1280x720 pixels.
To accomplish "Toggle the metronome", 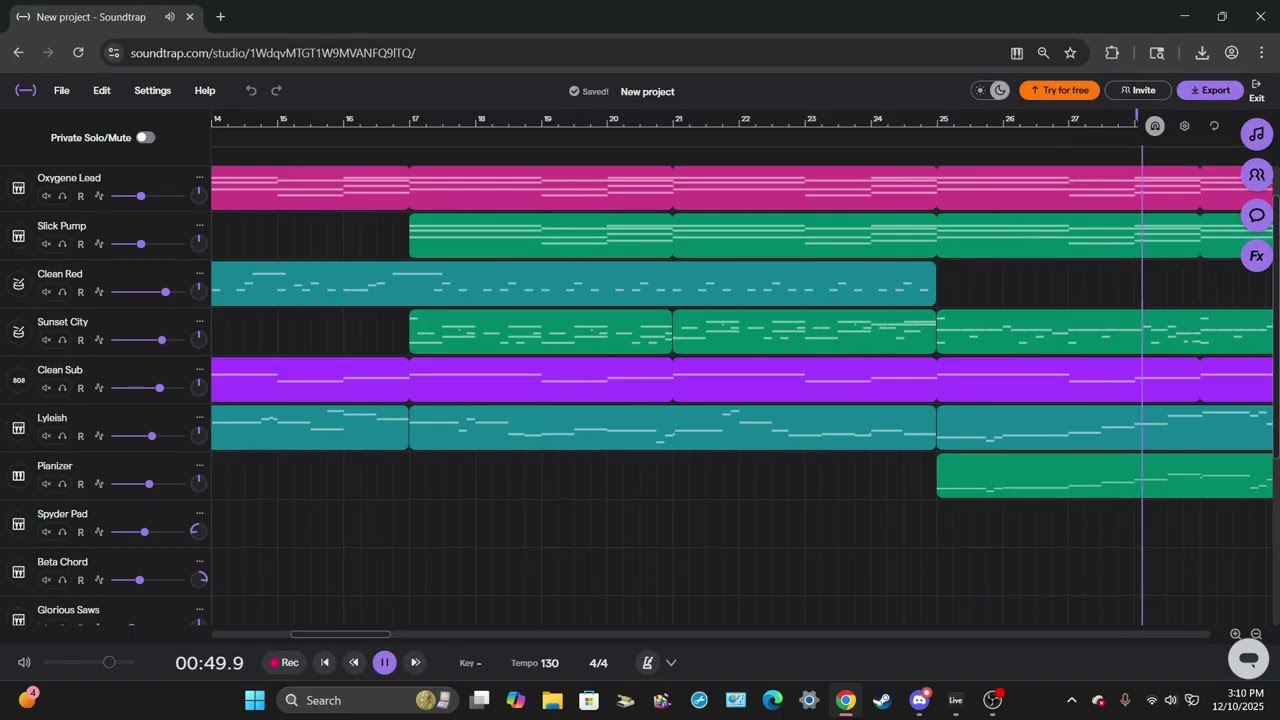I will pos(648,662).
